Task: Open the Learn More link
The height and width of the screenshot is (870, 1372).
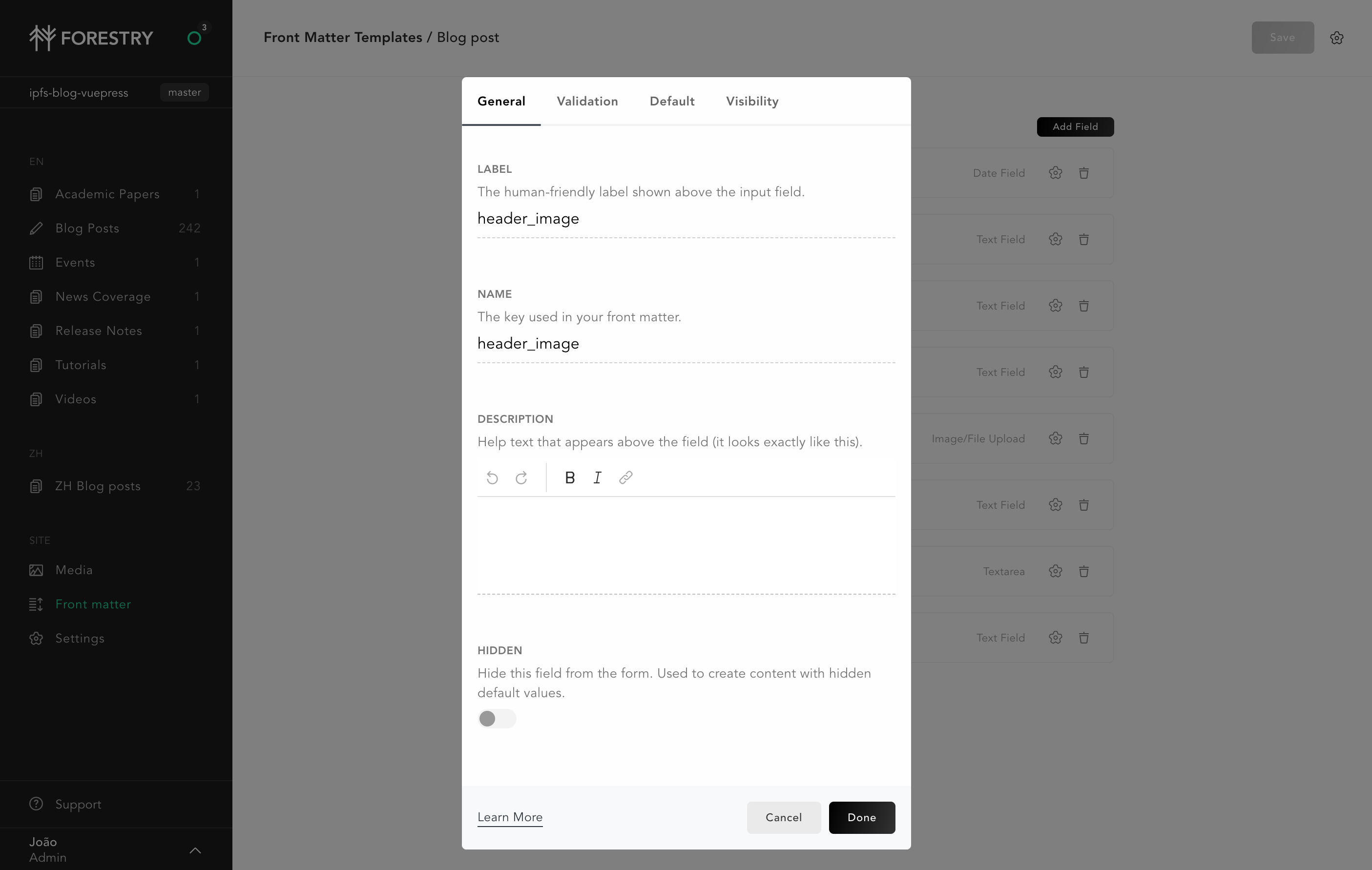Action: pos(509,817)
